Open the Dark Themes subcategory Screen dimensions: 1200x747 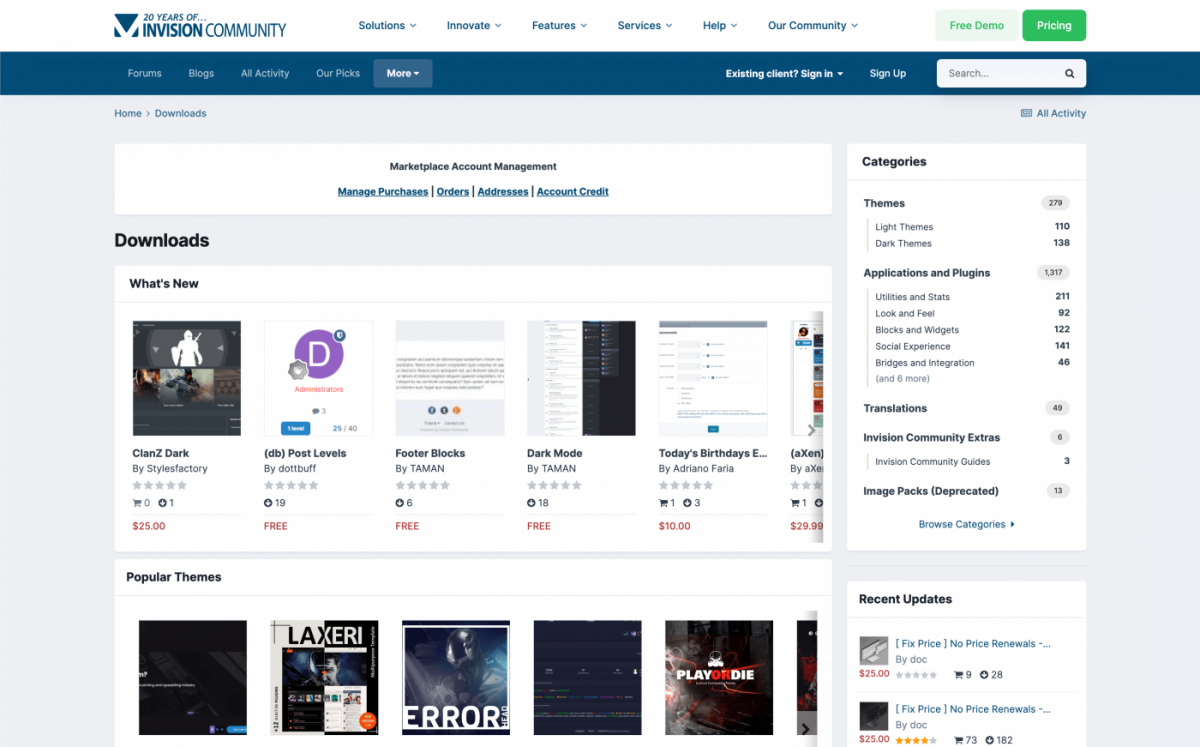[x=903, y=243]
